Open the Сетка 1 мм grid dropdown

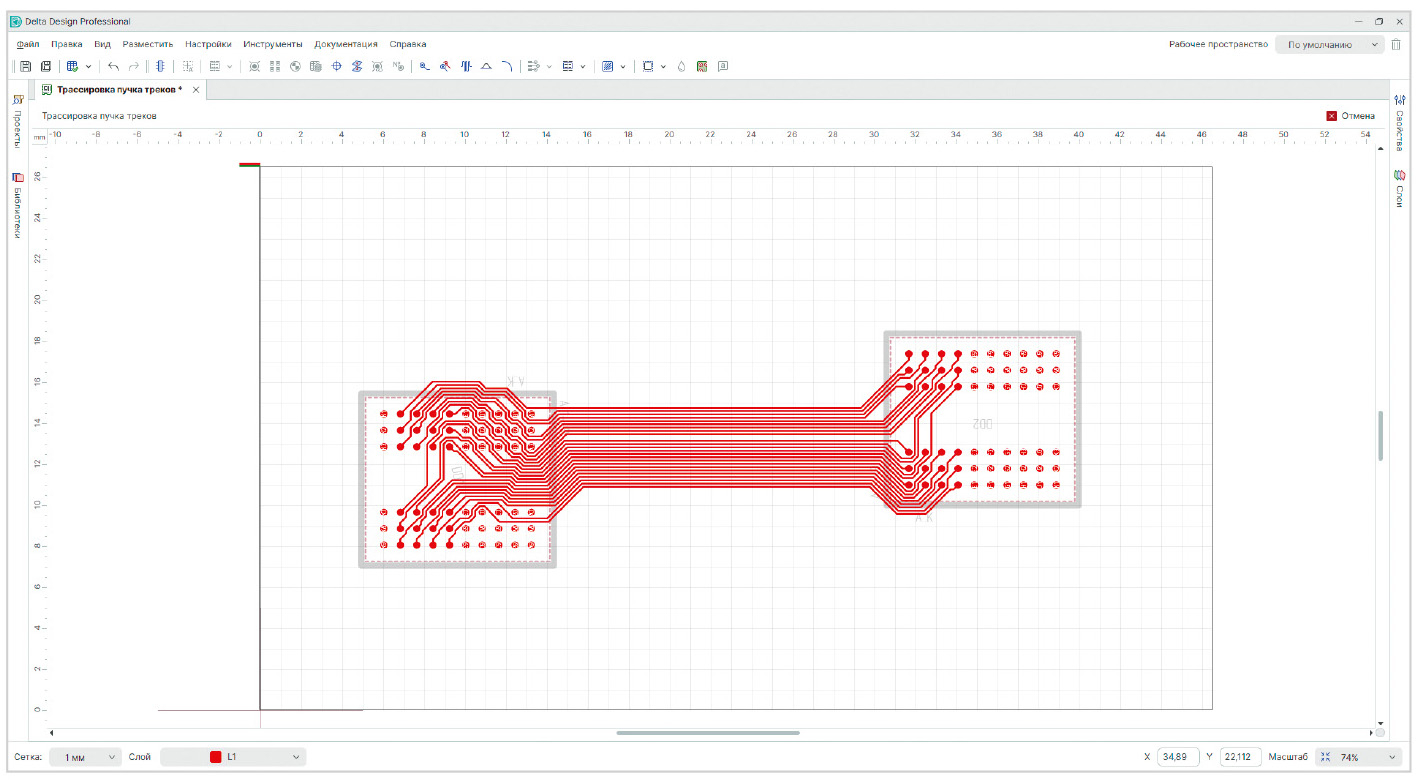pyautogui.click(x=85, y=757)
